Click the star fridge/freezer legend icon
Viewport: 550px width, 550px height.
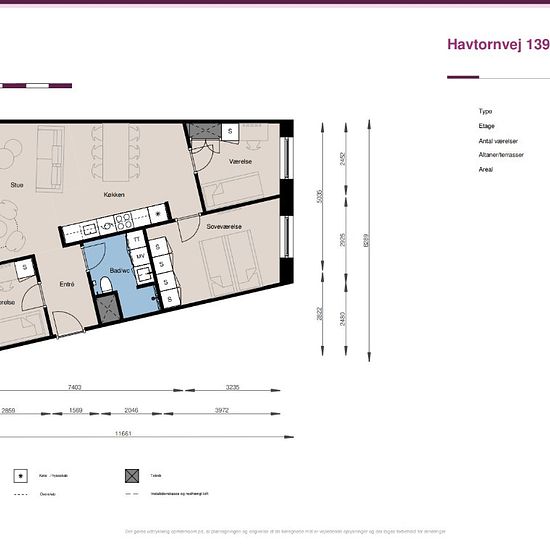point(21,476)
